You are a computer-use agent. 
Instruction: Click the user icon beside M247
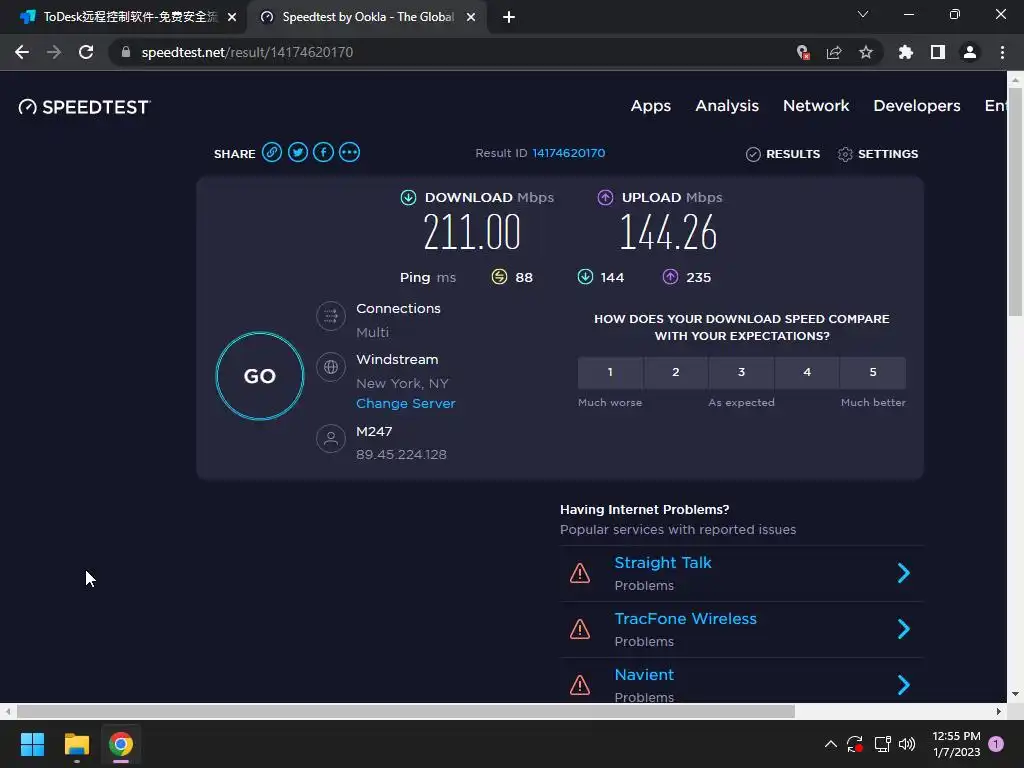[331, 439]
